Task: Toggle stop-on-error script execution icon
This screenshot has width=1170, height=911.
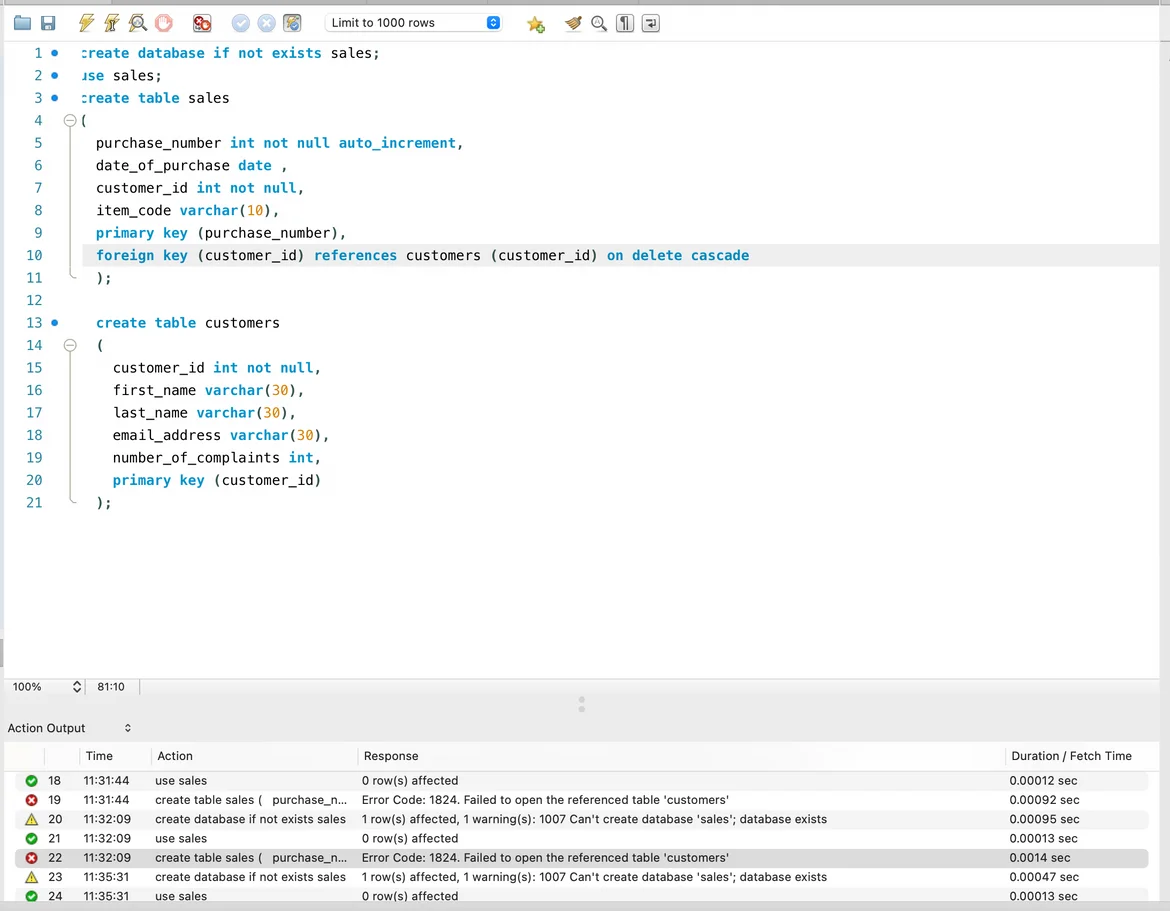Action: click(x=202, y=23)
